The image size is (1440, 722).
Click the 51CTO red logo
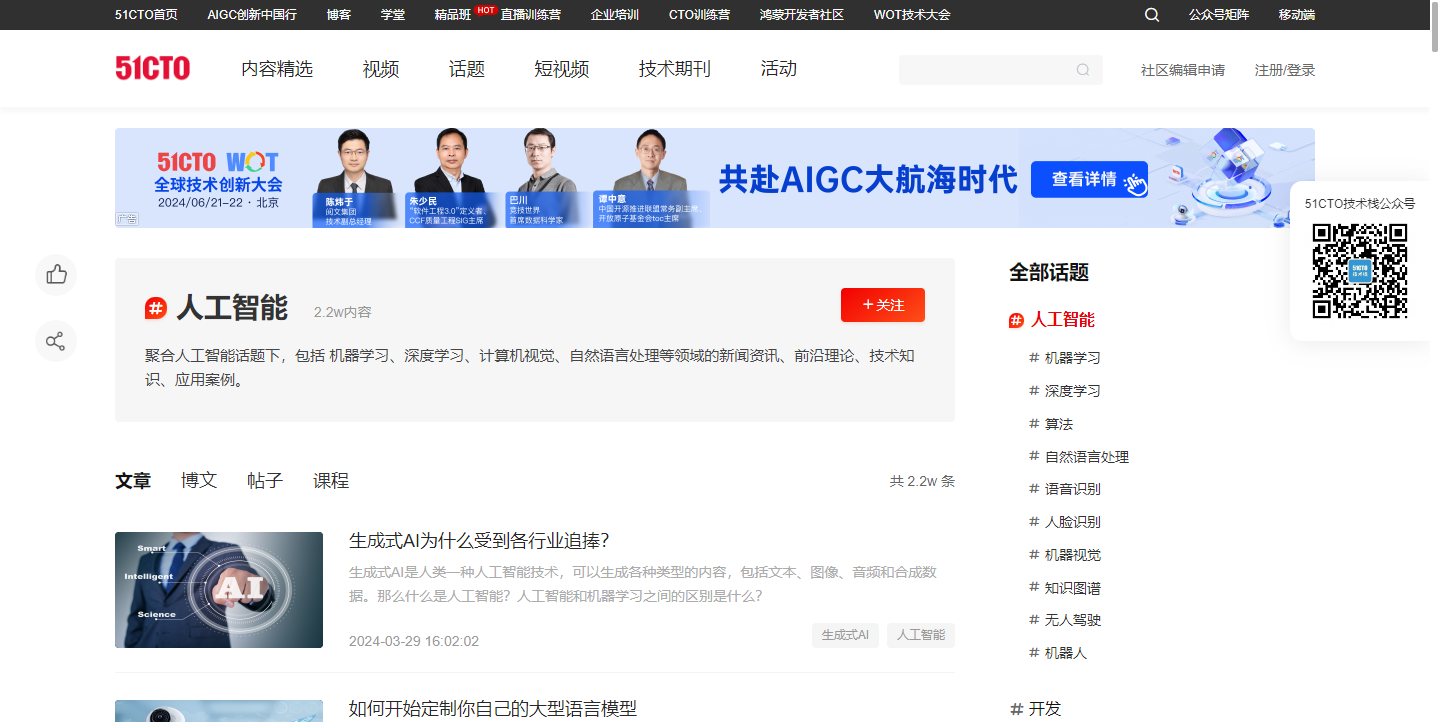coord(152,69)
